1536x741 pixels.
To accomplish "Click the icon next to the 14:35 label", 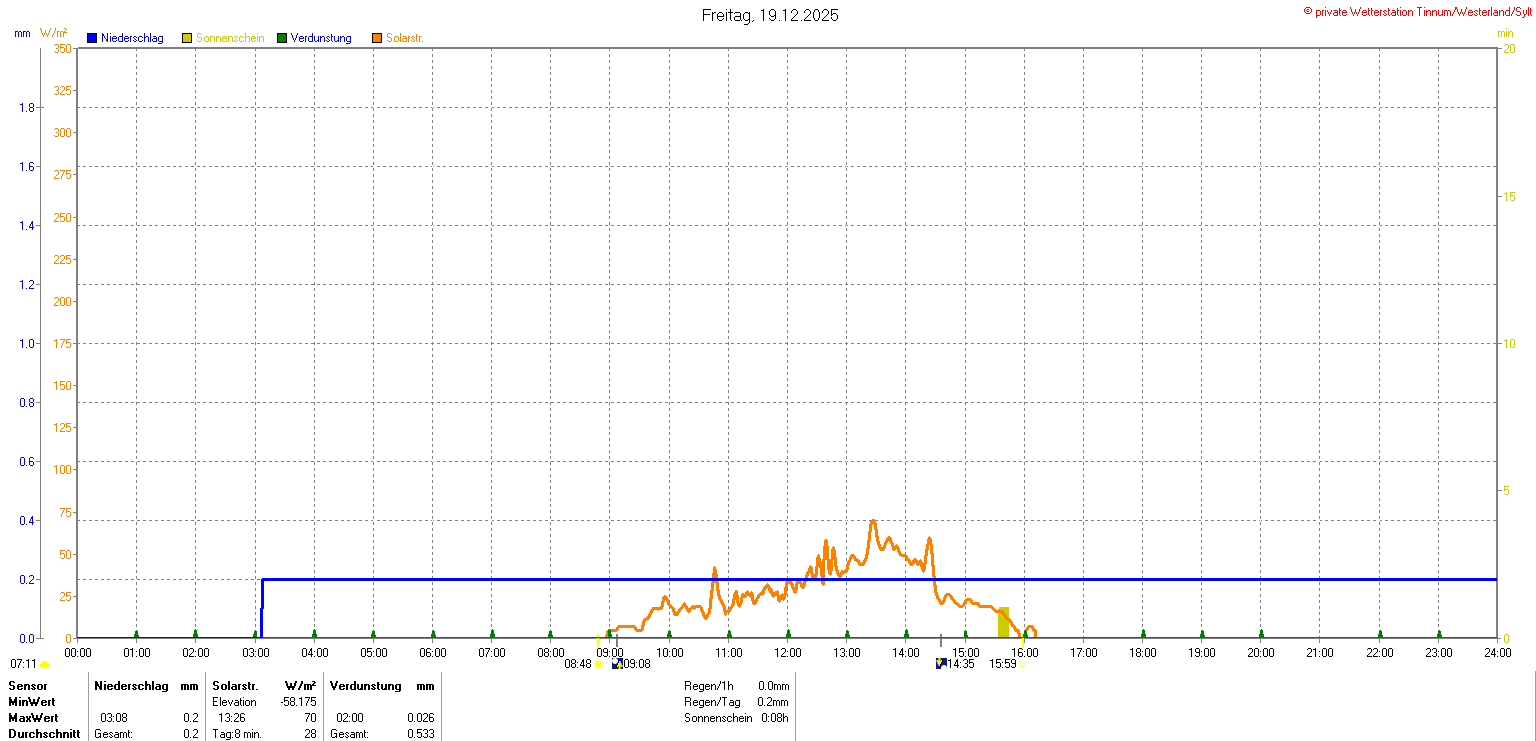I will tap(940, 664).
